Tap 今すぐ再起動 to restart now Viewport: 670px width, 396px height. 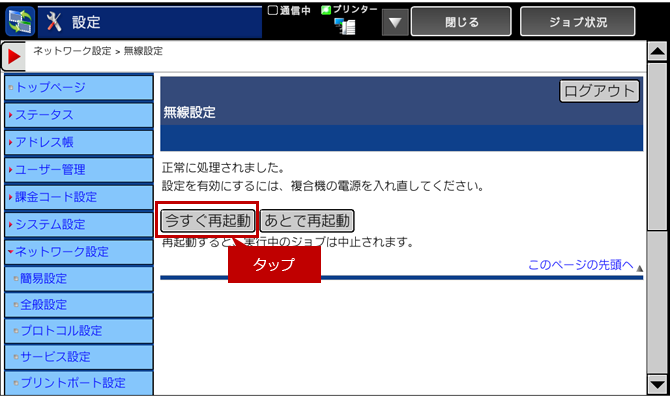208,220
